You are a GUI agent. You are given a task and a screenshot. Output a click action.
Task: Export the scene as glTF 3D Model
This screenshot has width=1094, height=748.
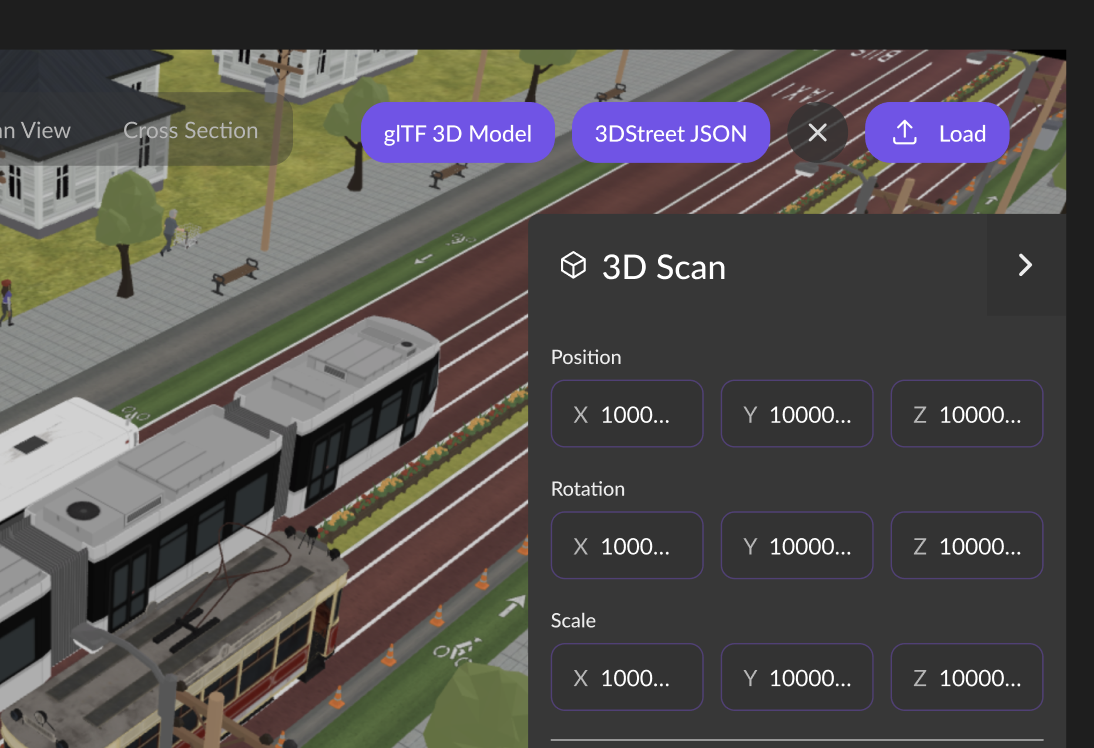click(x=458, y=132)
